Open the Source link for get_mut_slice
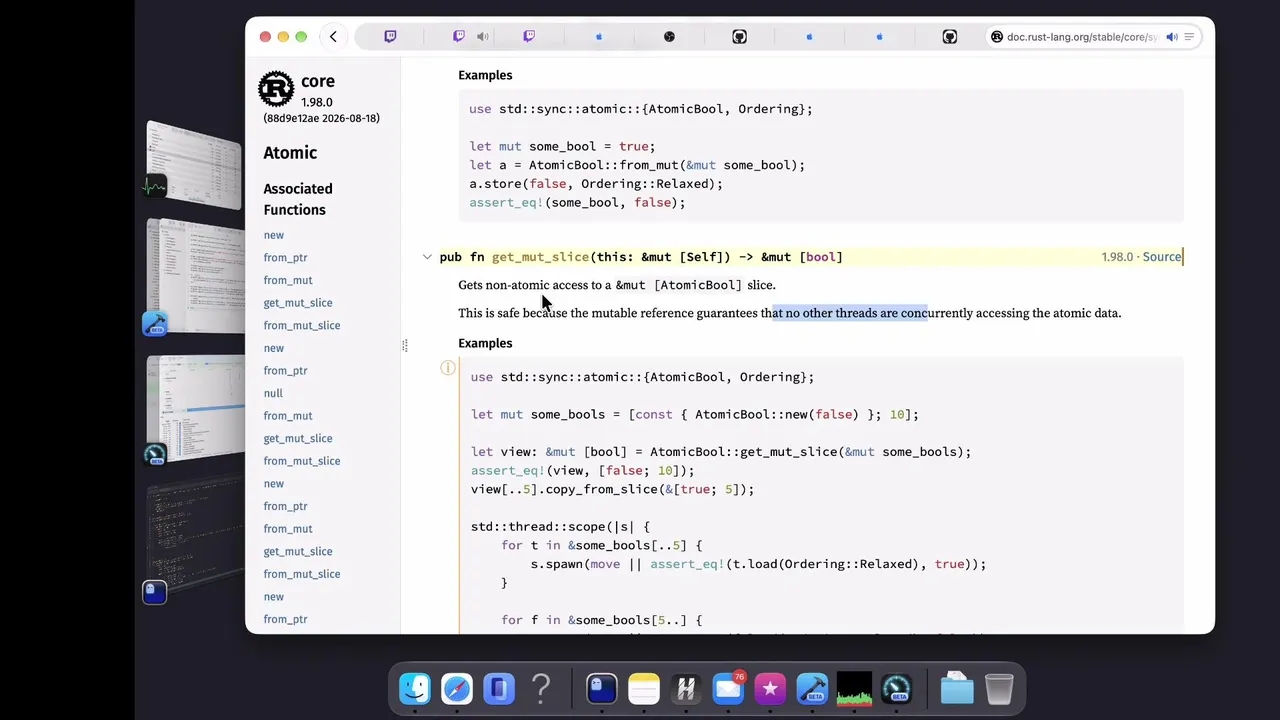 [1162, 257]
